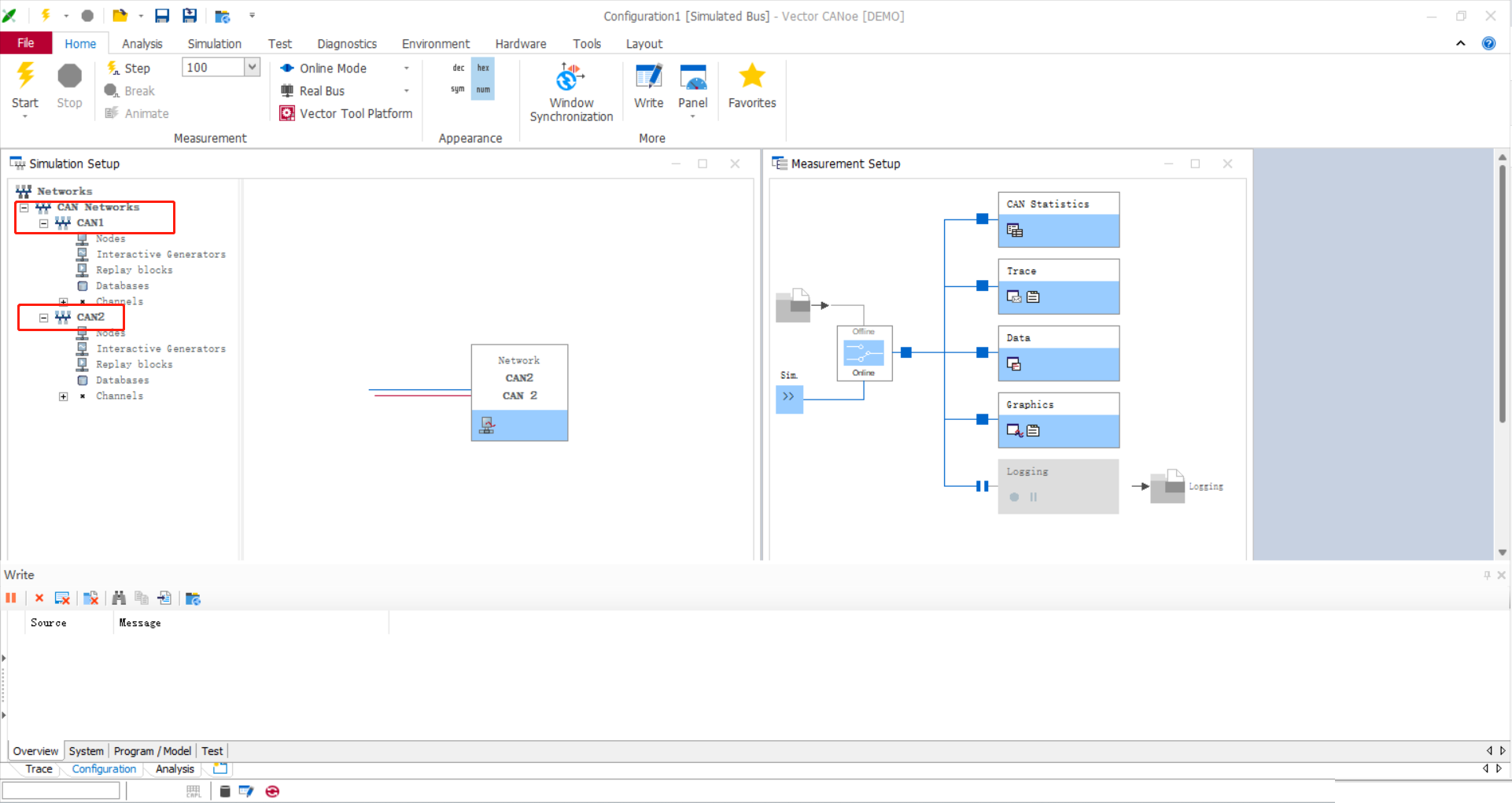Click the Break button in Measurement group
1512x803 pixels.
[130, 91]
